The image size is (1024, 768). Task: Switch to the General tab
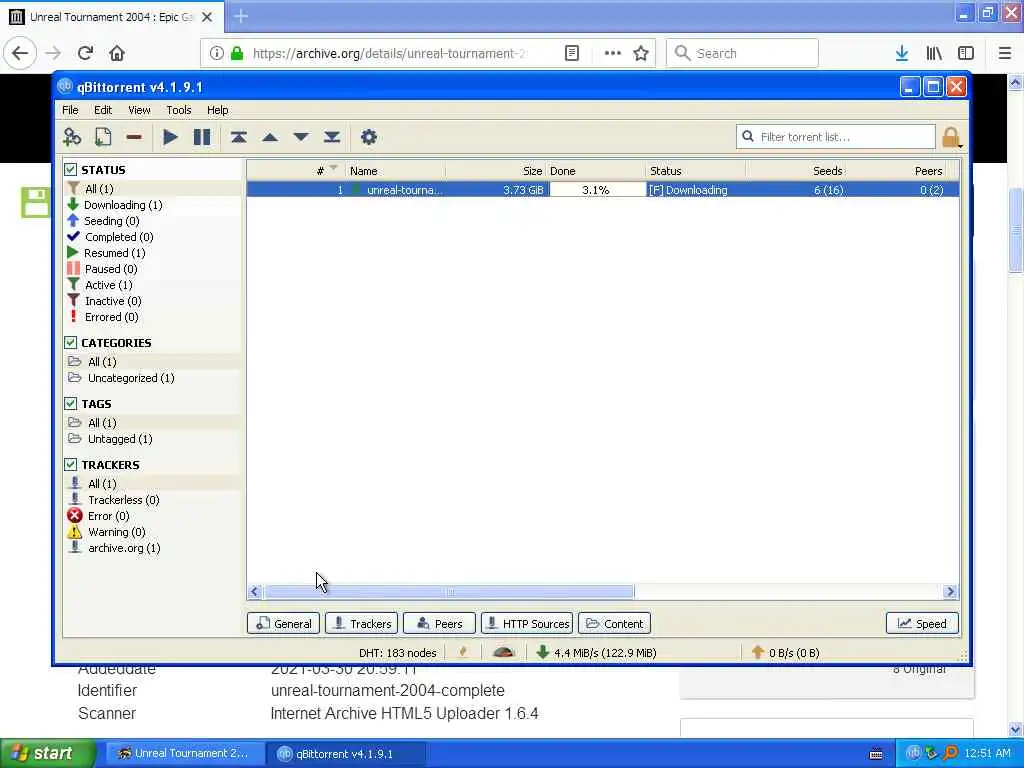283,624
